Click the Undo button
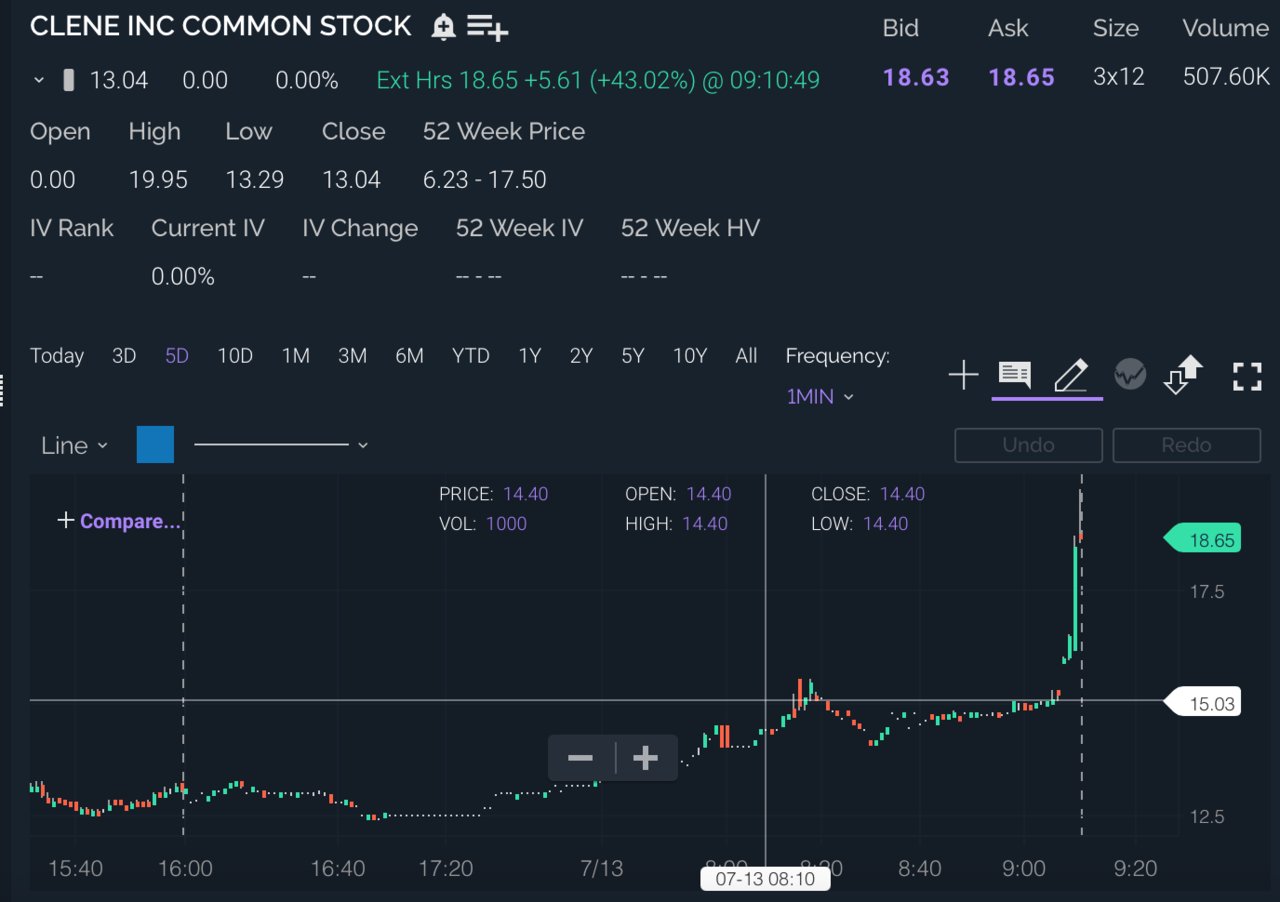Viewport: 1280px width, 902px height. tap(1028, 445)
